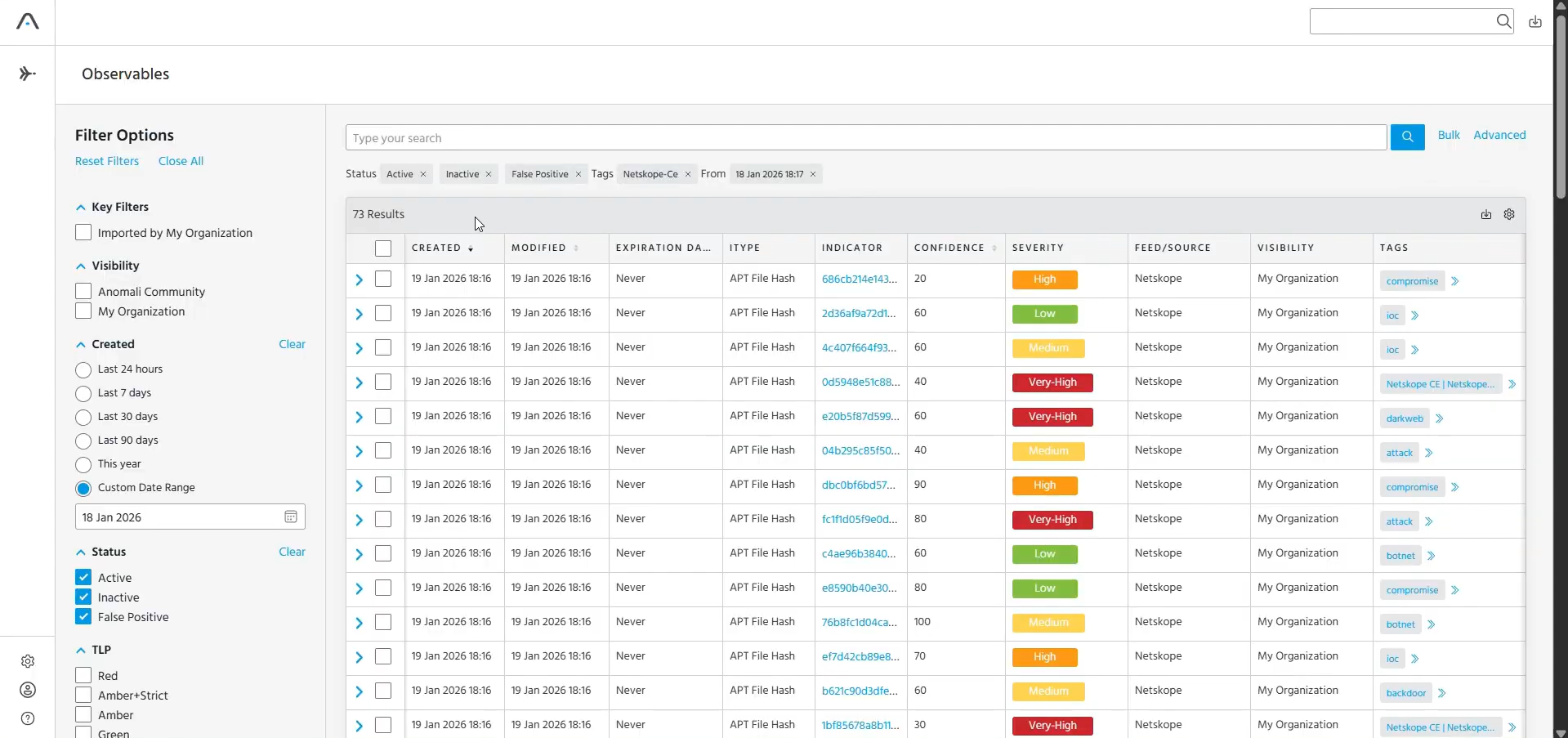The width and height of the screenshot is (1568, 738).
Task: Click the Anomali logo icon
Action: click(28, 21)
